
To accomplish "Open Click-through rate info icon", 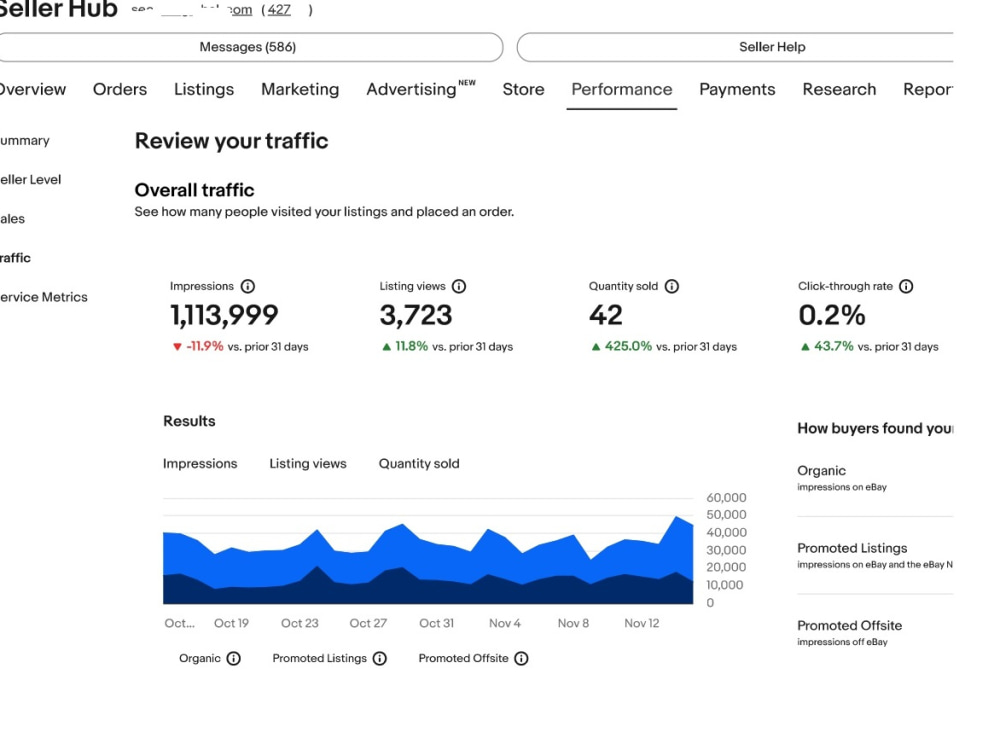I will pos(906,286).
